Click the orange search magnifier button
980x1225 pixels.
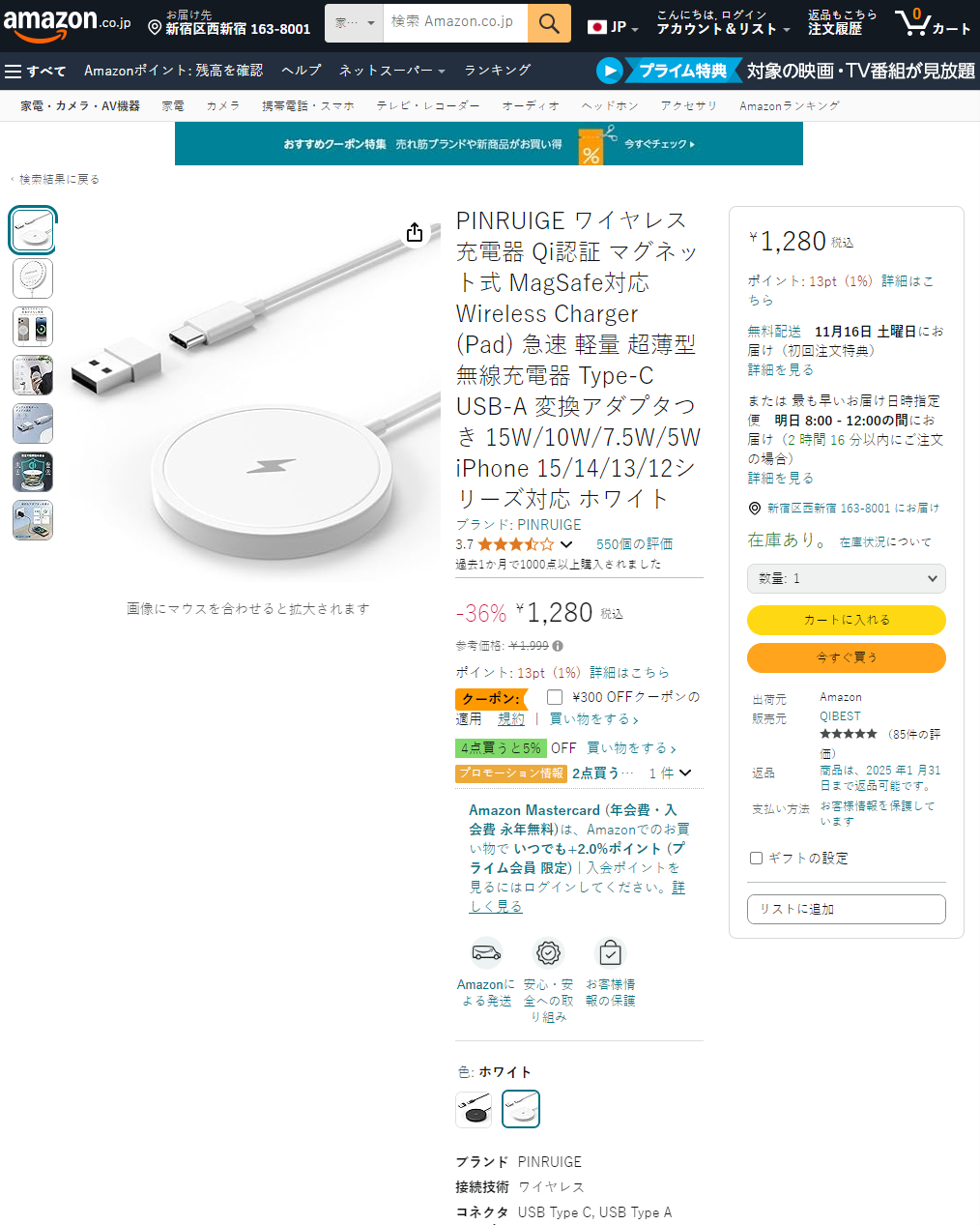coord(549,23)
